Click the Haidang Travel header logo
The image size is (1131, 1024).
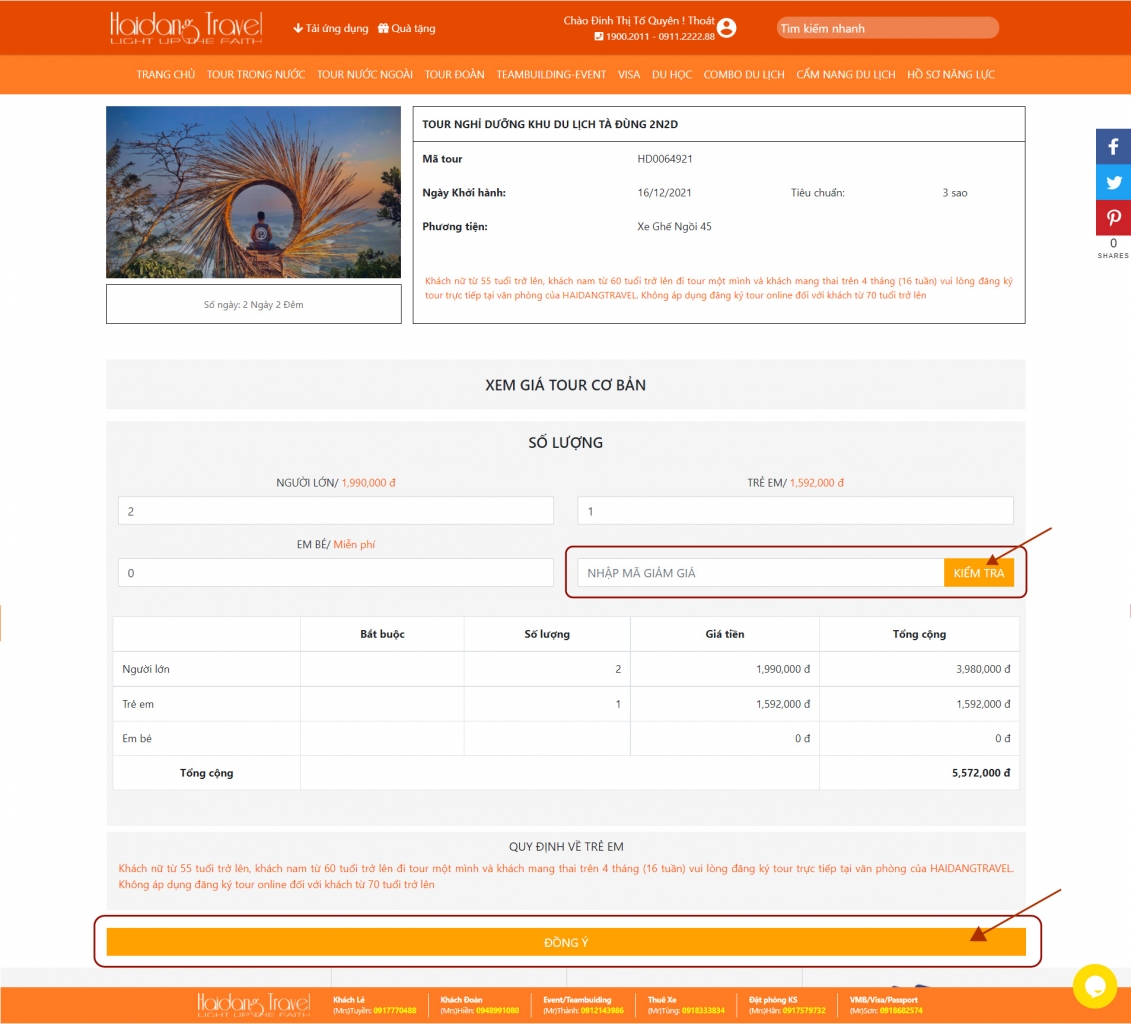click(186, 28)
